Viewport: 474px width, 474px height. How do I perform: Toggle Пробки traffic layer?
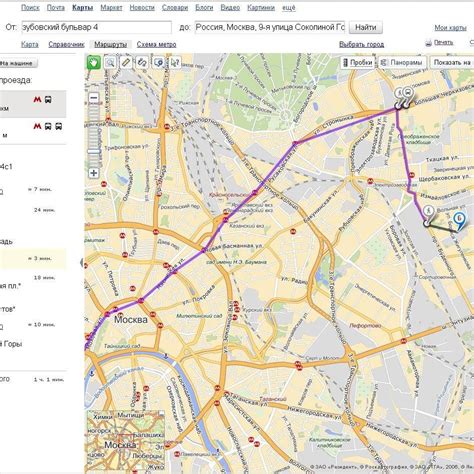pyautogui.click(x=358, y=62)
